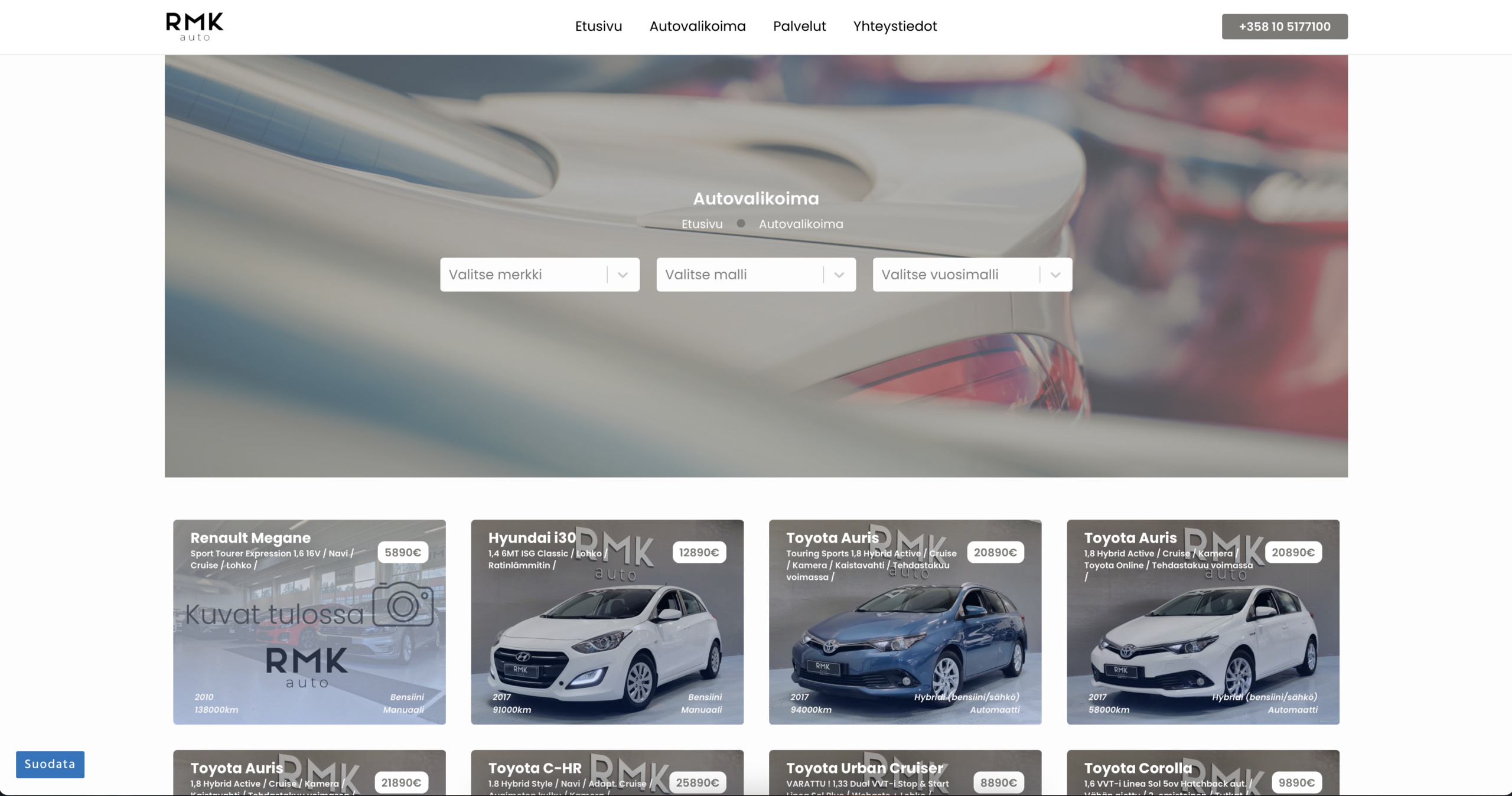Image resolution: width=1512 pixels, height=796 pixels.
Task: Call the +358 10 5177100 phone button
Action: pyautogui.click(x=1285, y=27)
